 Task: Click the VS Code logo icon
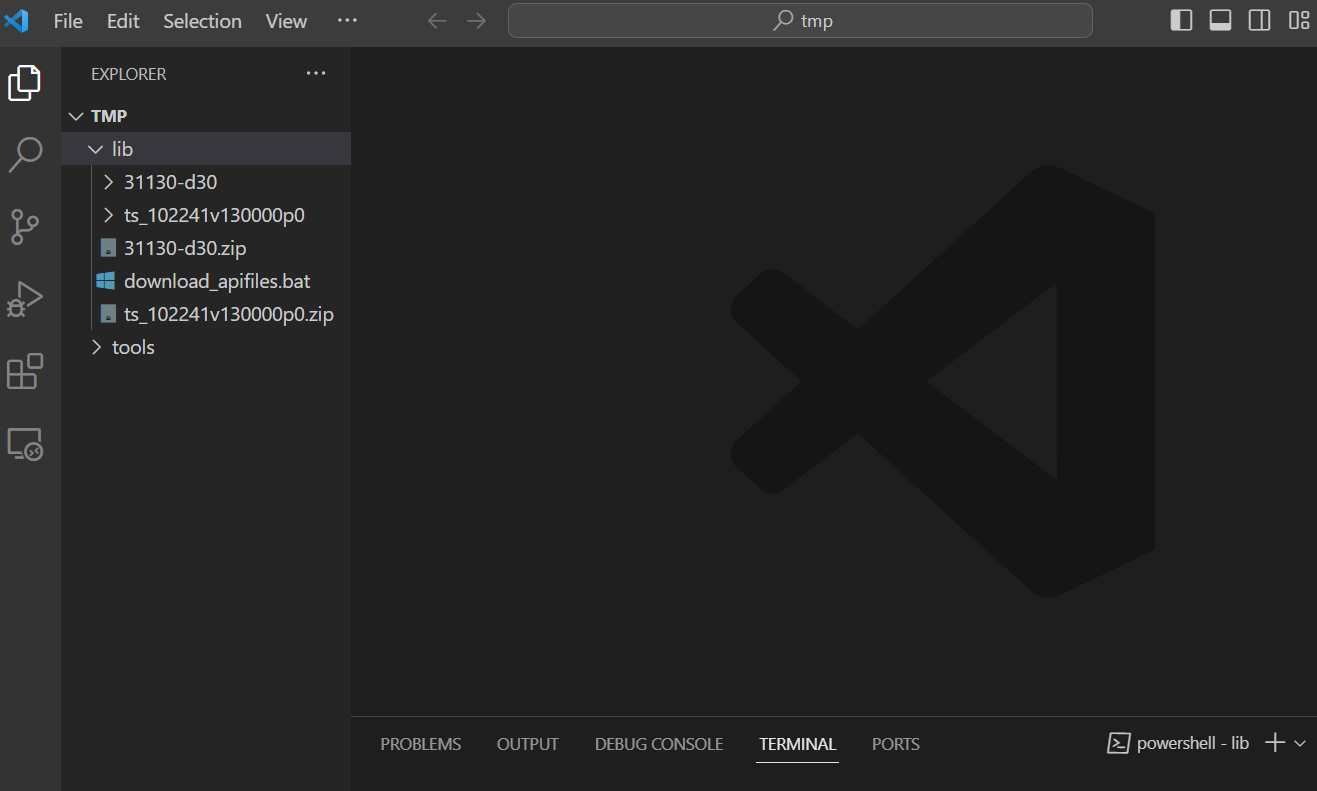coord(17,21)
